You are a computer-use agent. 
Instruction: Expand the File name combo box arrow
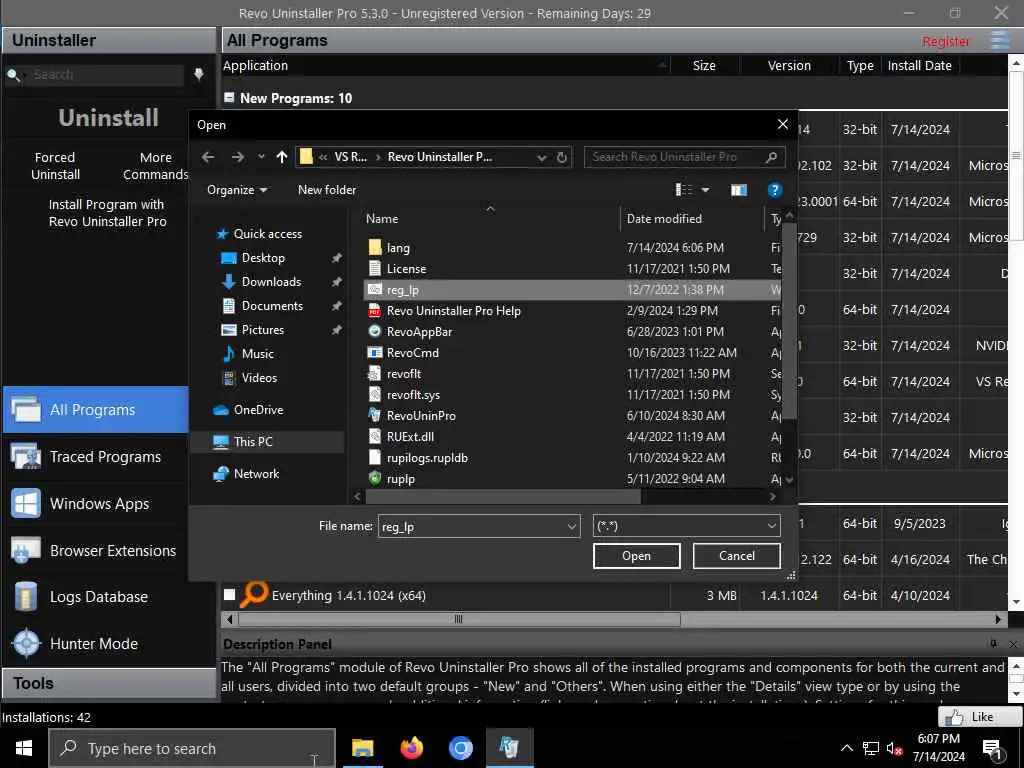pyautogui.click(x=571, y=526)
